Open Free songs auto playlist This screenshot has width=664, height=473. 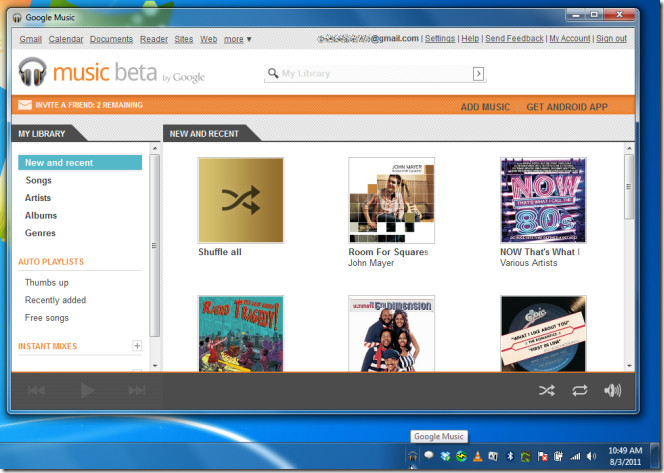tap(47, 318)
